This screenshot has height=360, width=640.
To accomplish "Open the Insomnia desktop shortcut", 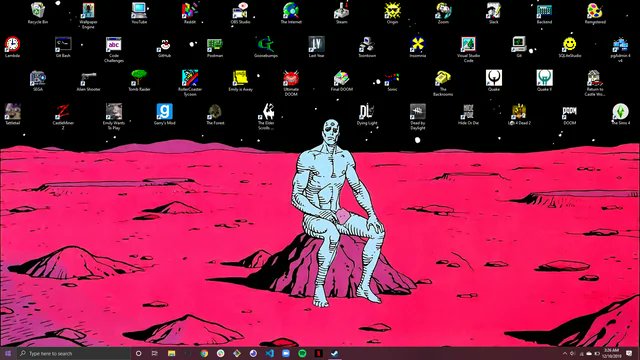I will [x=418, y=47].
